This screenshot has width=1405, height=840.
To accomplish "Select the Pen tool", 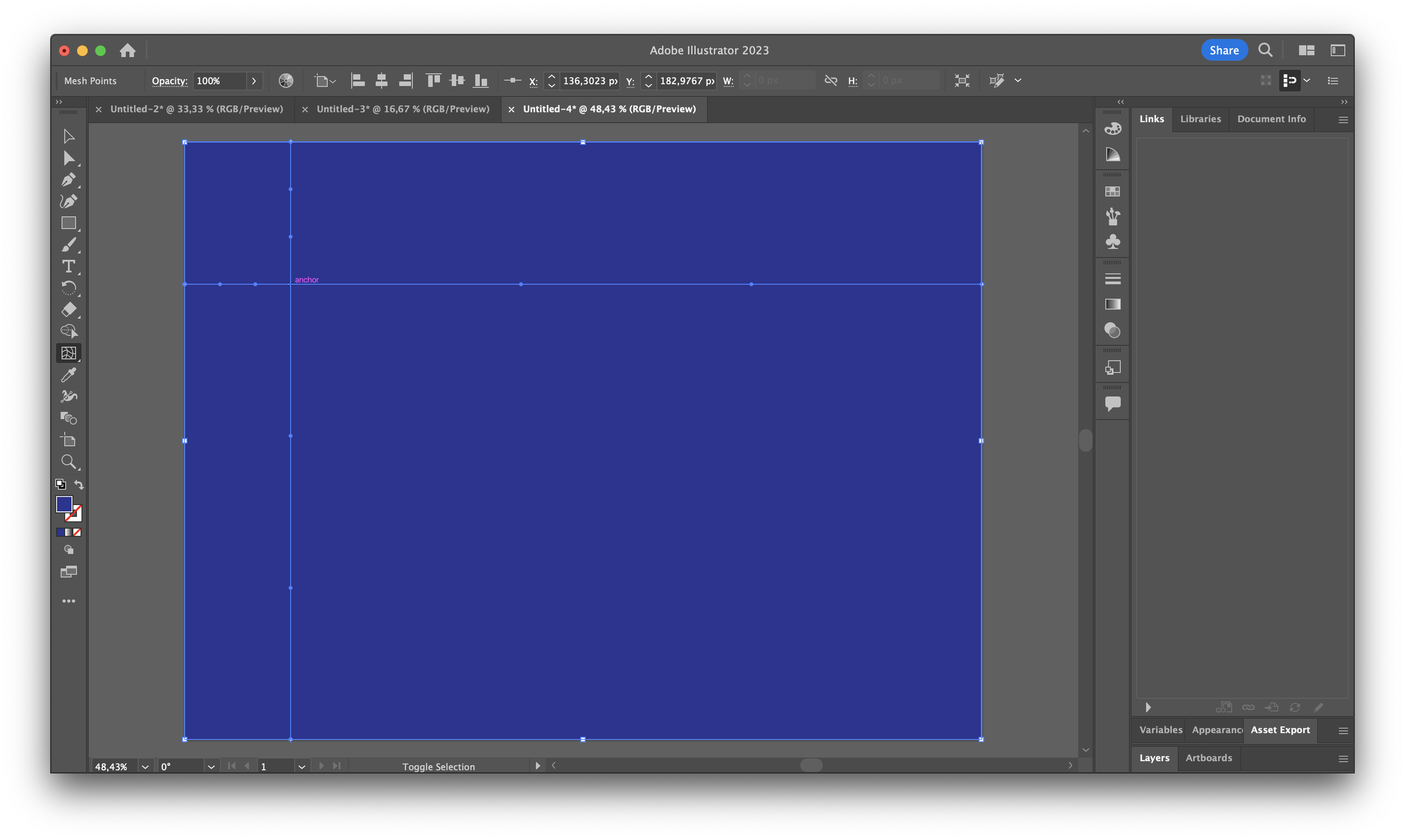I will pyautogui.click(x=69, y=179).
